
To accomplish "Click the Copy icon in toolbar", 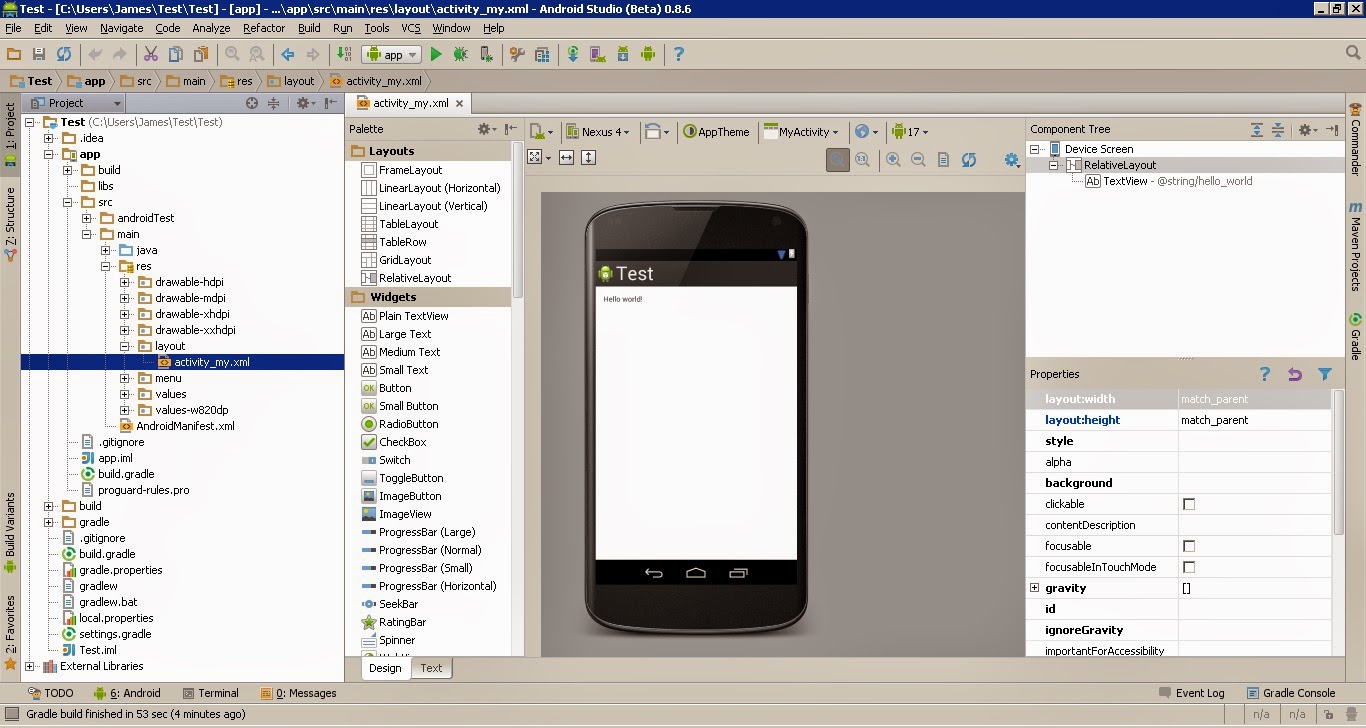I will 176,55.
